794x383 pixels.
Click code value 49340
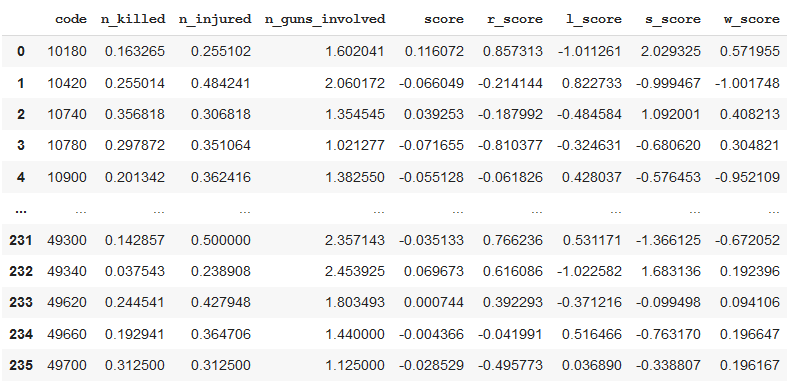pos(67,271)
